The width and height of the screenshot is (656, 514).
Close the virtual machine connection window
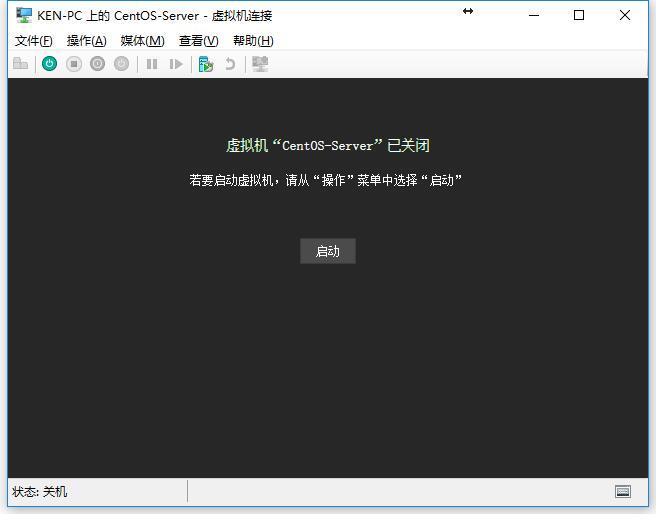click(x=625, y=15)
